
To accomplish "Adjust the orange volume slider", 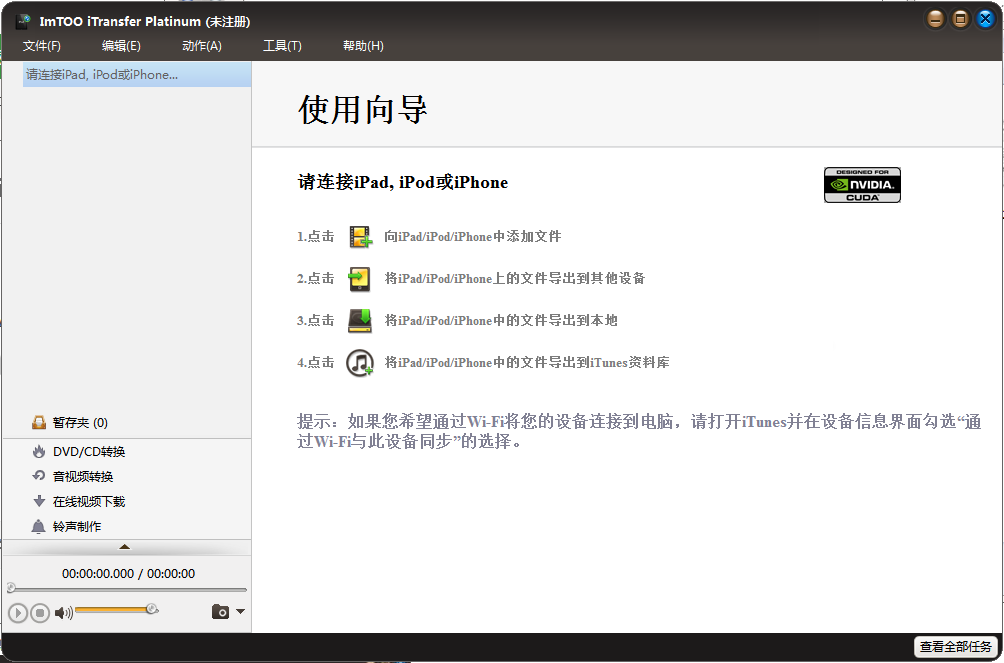I will tap(115, 609).
